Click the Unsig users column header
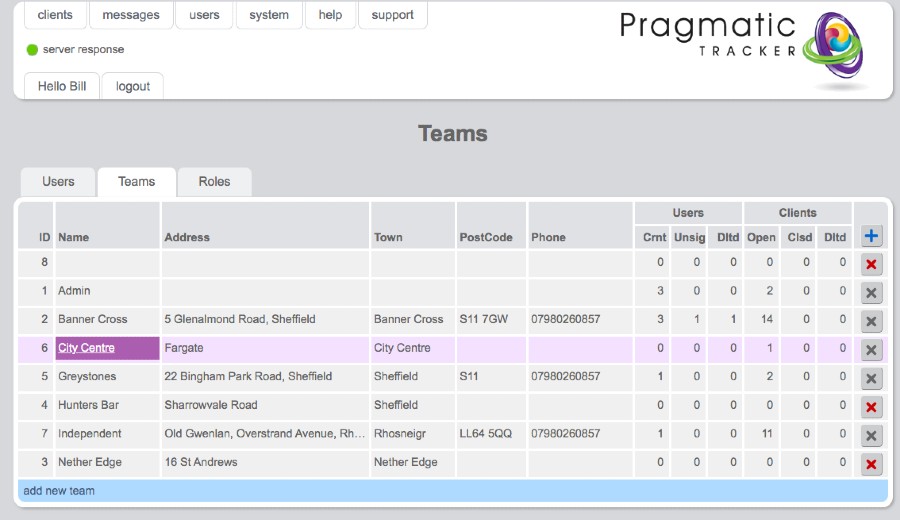 [689, 237]
